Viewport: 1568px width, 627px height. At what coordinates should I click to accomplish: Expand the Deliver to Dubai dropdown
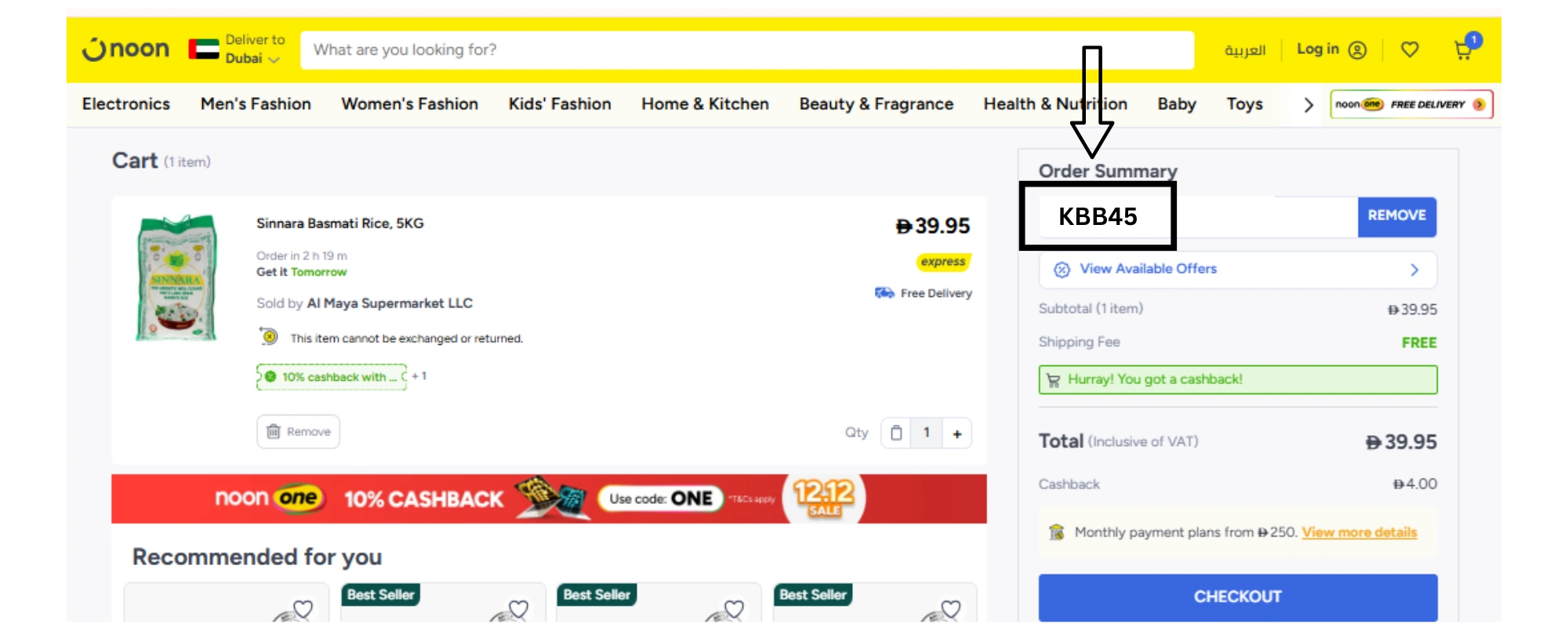[255, 49]
